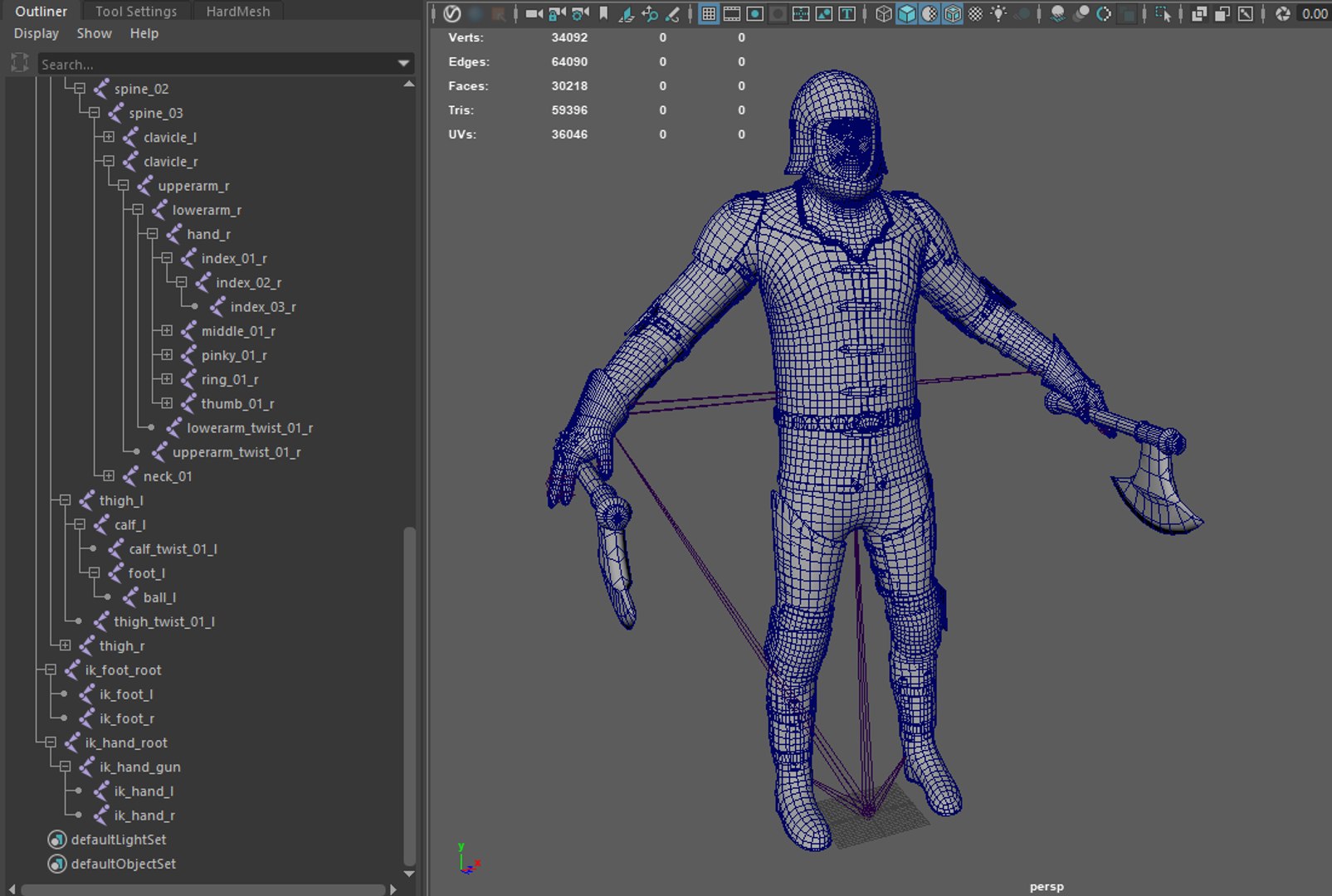The width and height of the screenshot is (1332, 896).
Task: Click the Motion Blur icon
Action: 1081,13
